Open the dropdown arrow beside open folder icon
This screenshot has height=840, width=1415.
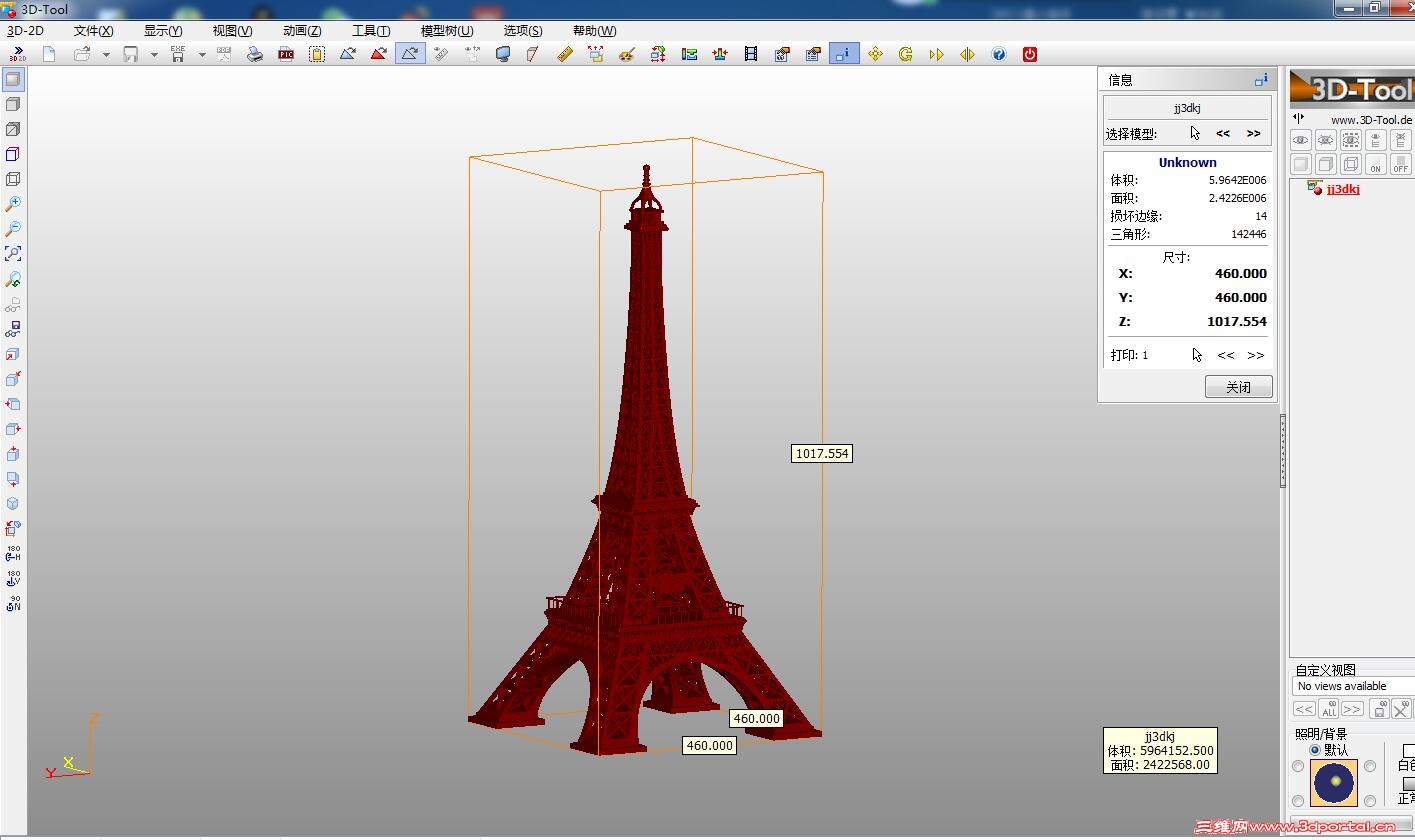point(106,55)
